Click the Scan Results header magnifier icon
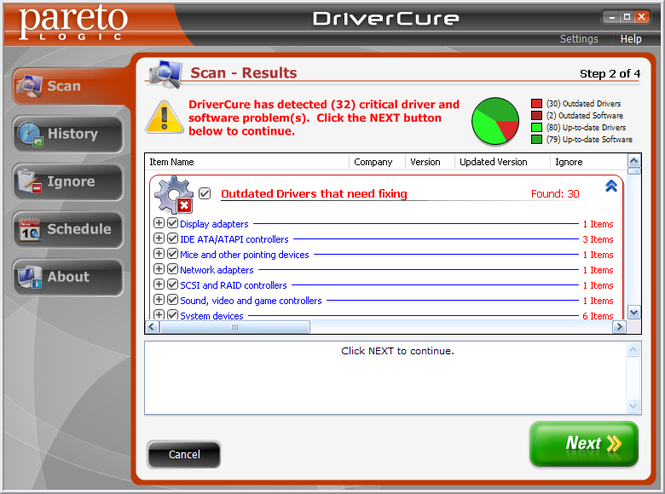The height and width of the screenshot is (494, 665). click(x=165, y=74)
